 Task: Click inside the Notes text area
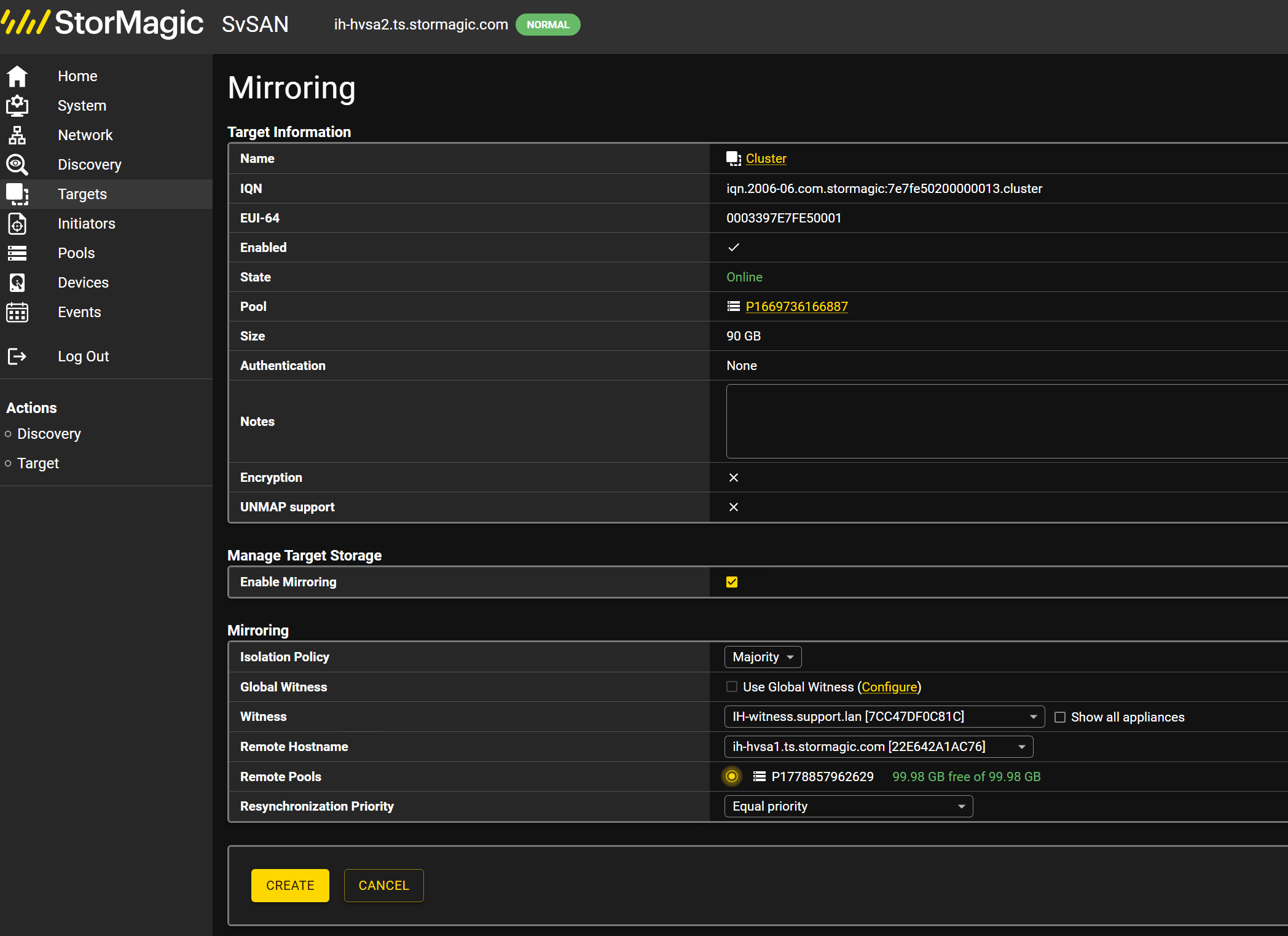pyautogui.click(x=1007, y=422)
